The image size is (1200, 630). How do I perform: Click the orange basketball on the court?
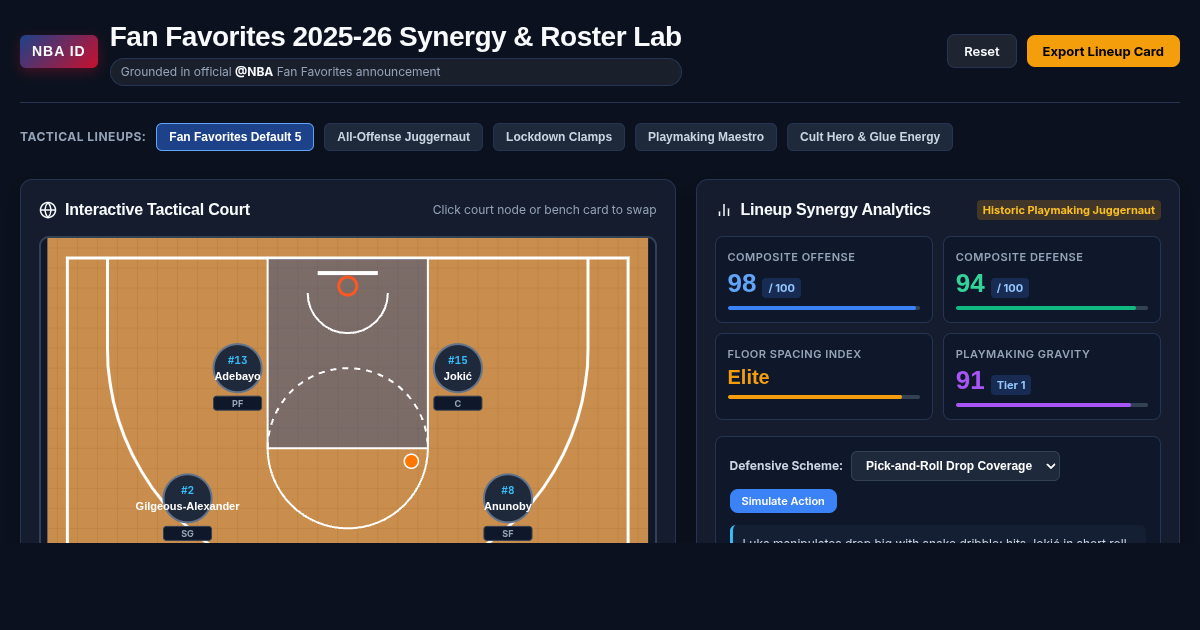click(411, 461)
